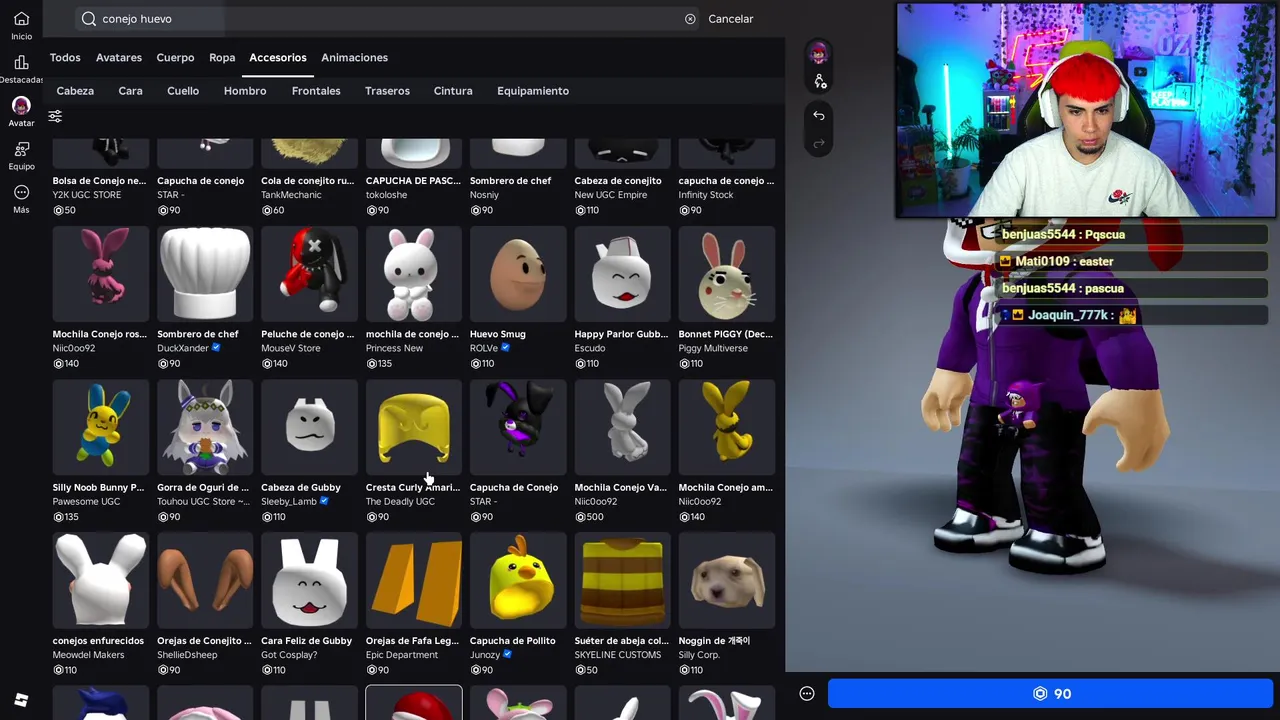Select the Mochila Conejo costing 500
The height and width of the screenshot is (720, 1280).
pyautogui.click(x=622, y=427)
